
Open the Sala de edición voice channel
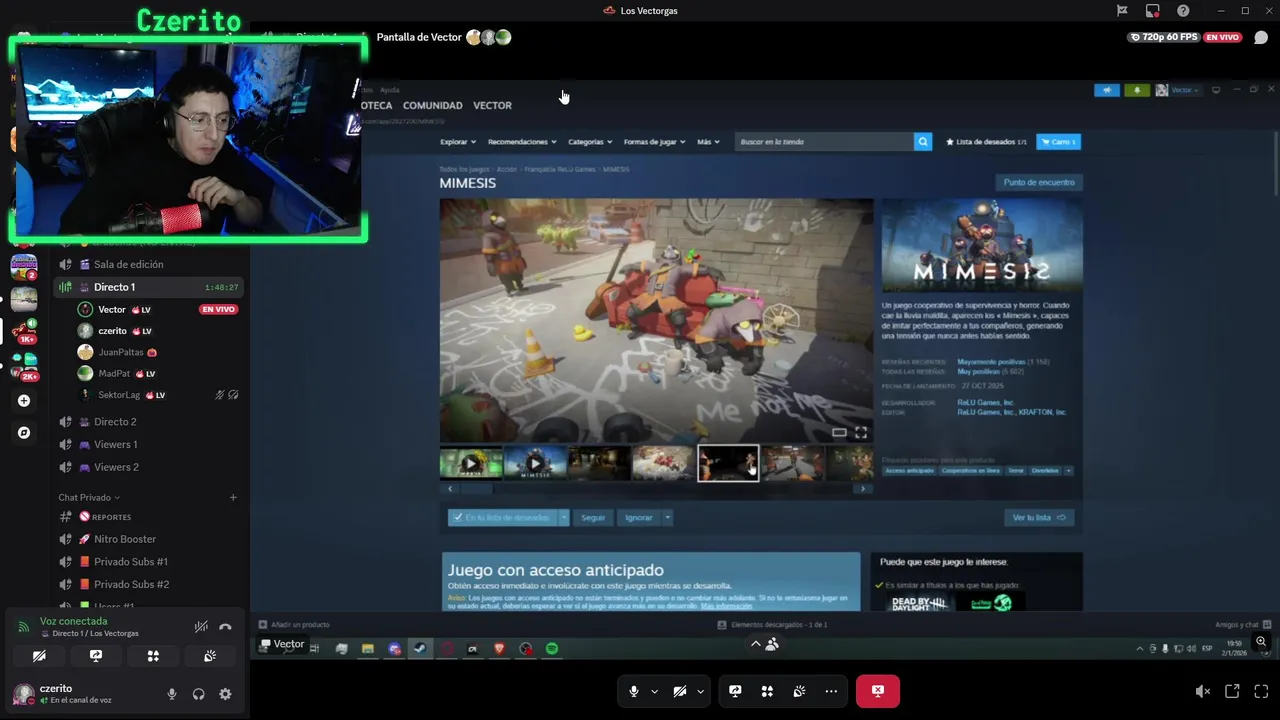pos(128,264)
